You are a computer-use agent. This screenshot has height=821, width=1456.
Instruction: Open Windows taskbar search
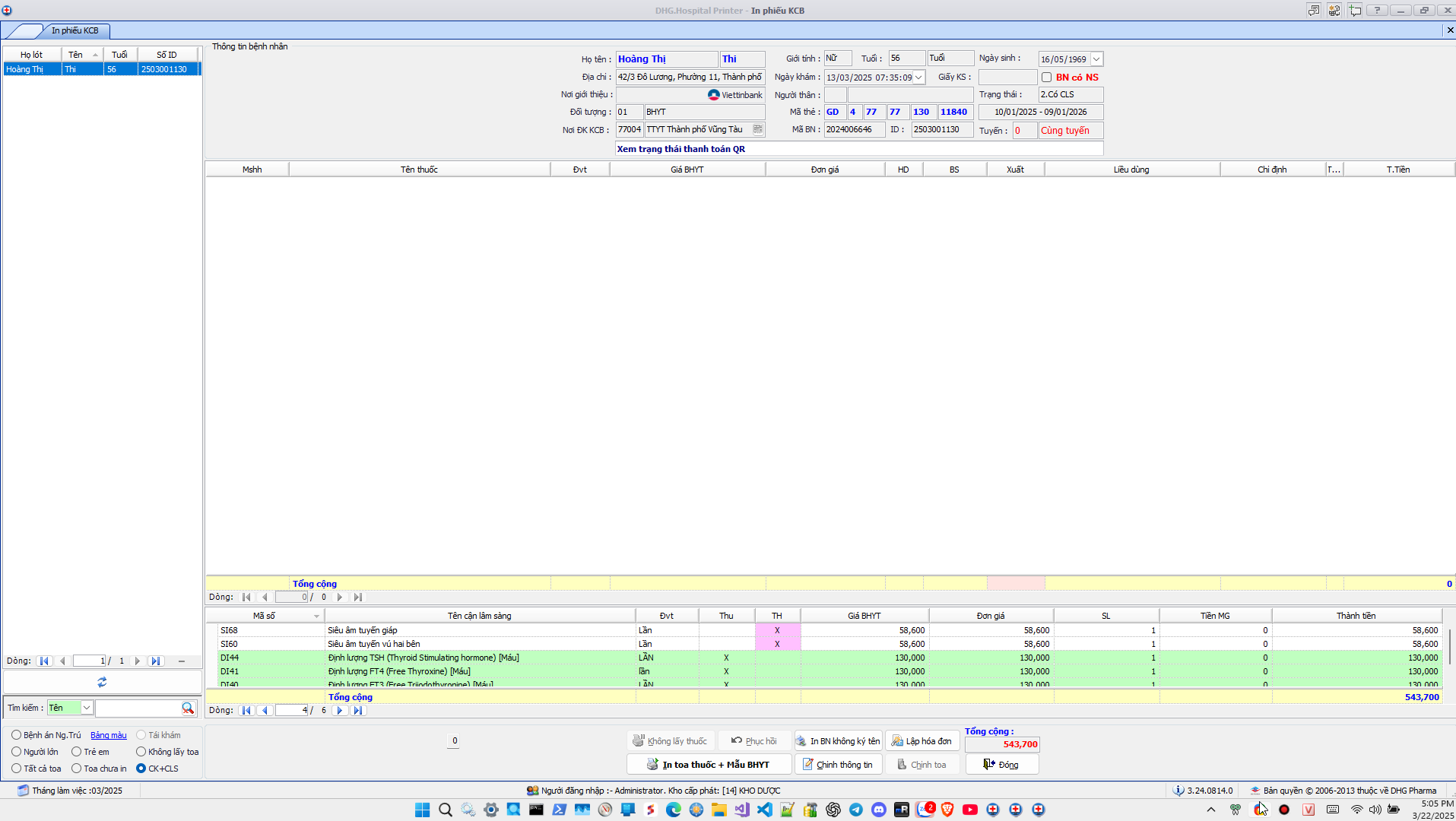click(446, 810)
